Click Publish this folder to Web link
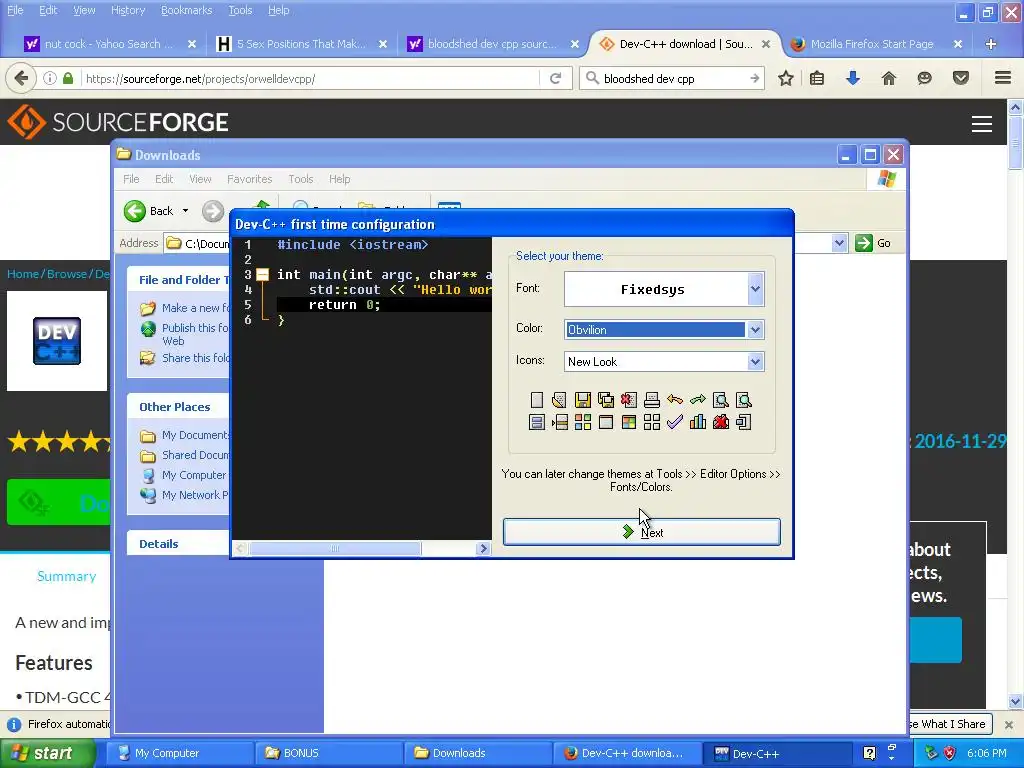 [195, 334]
